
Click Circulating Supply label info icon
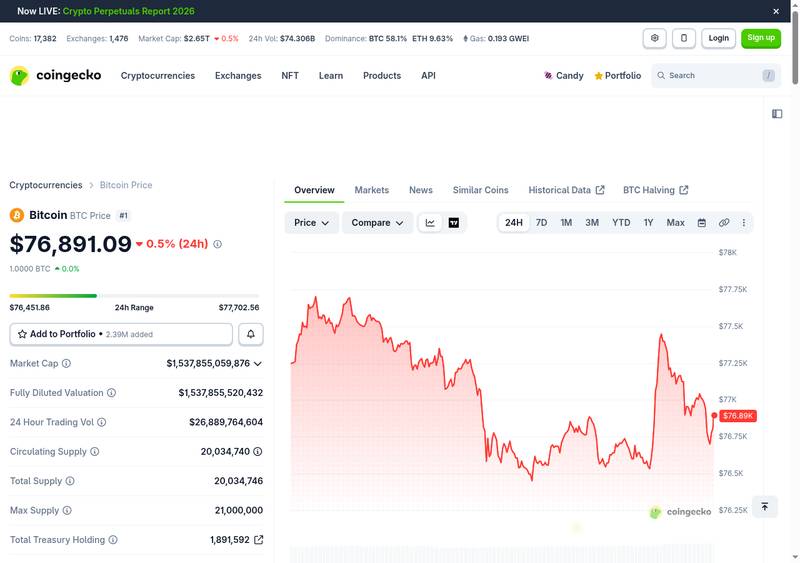(x=94, y=452)
